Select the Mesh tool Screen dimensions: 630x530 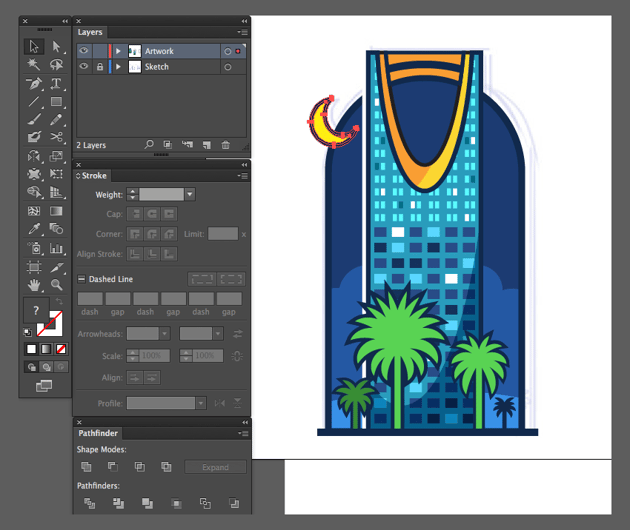tap(34, 211)
